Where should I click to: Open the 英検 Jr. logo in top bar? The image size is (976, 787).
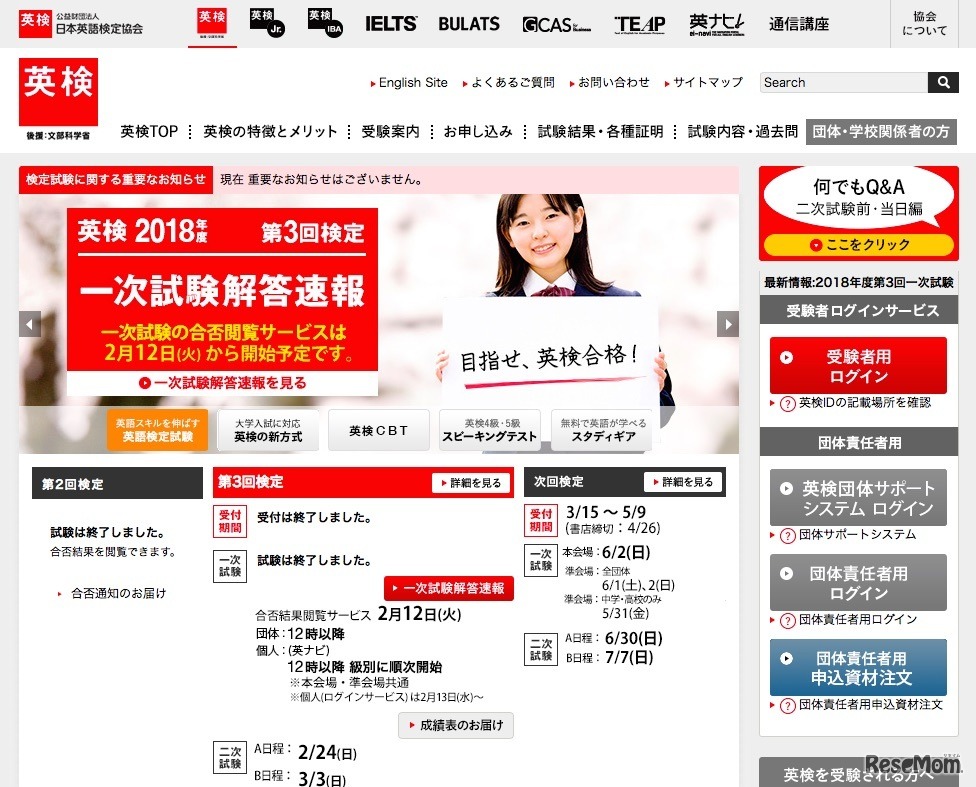click(x=266, y=23)
